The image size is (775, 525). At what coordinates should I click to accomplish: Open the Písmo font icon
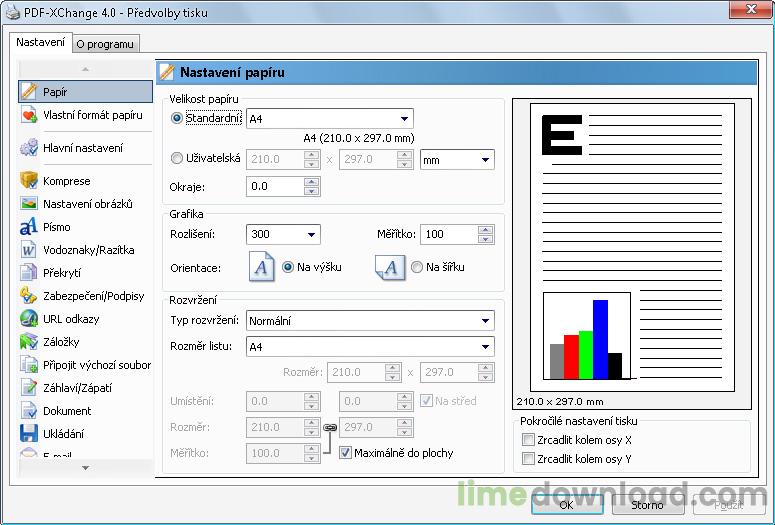(29, 226)
